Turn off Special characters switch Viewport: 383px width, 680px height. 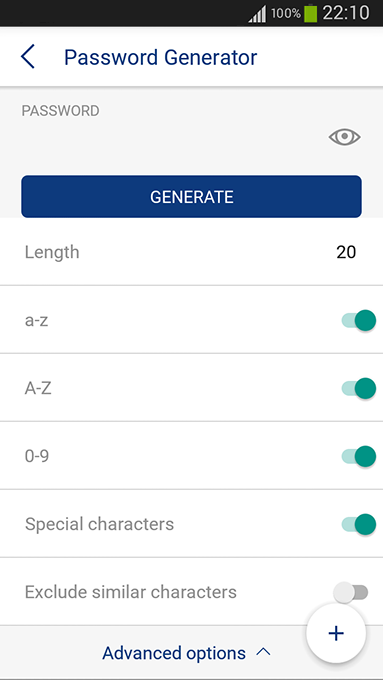coord(359,524)
